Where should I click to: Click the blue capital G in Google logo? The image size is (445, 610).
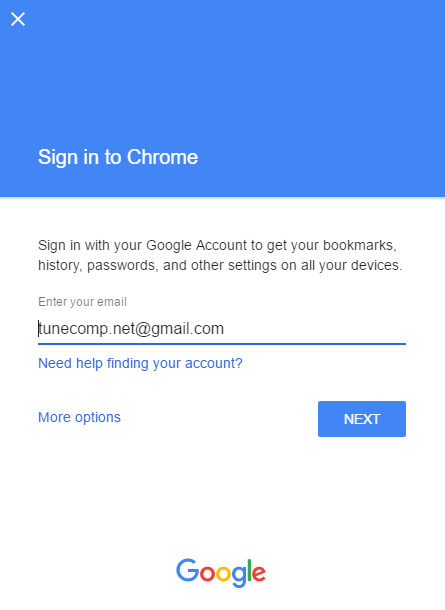[187, 570]
